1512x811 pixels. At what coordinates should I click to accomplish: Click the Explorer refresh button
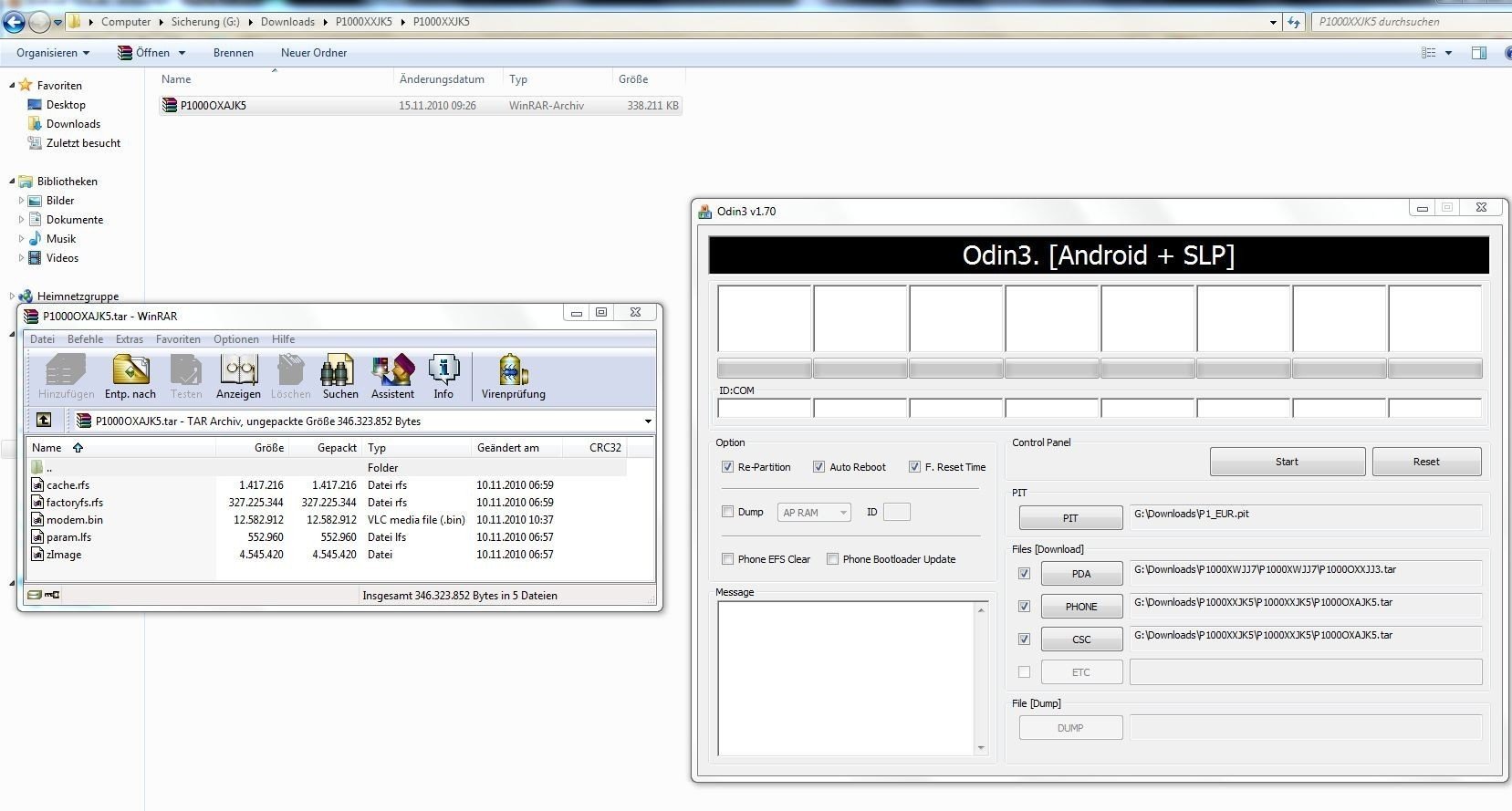point(1294,22)
